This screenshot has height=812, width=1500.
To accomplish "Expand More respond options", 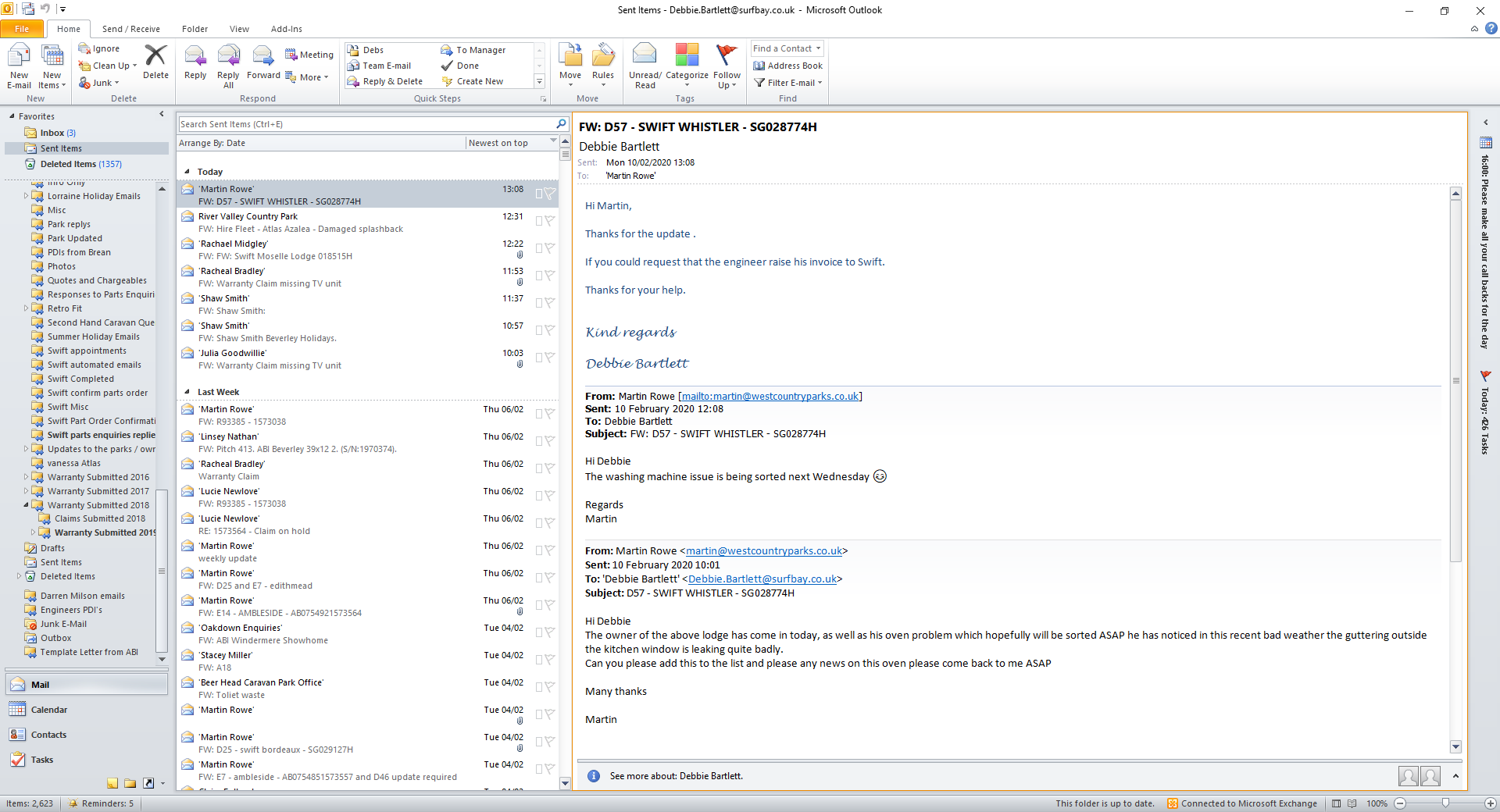I will pos(307,77).
